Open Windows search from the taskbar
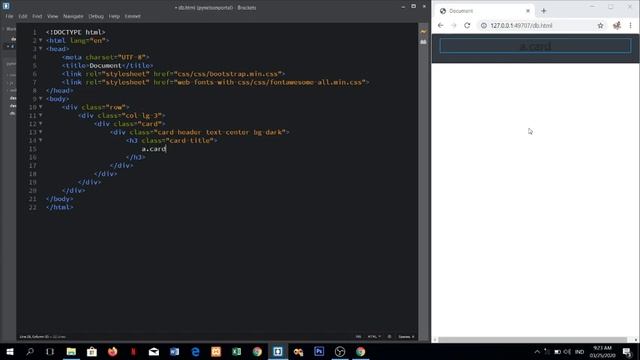Screen dimensions: 640x360 pyautogui.click(x=30, y=351)
